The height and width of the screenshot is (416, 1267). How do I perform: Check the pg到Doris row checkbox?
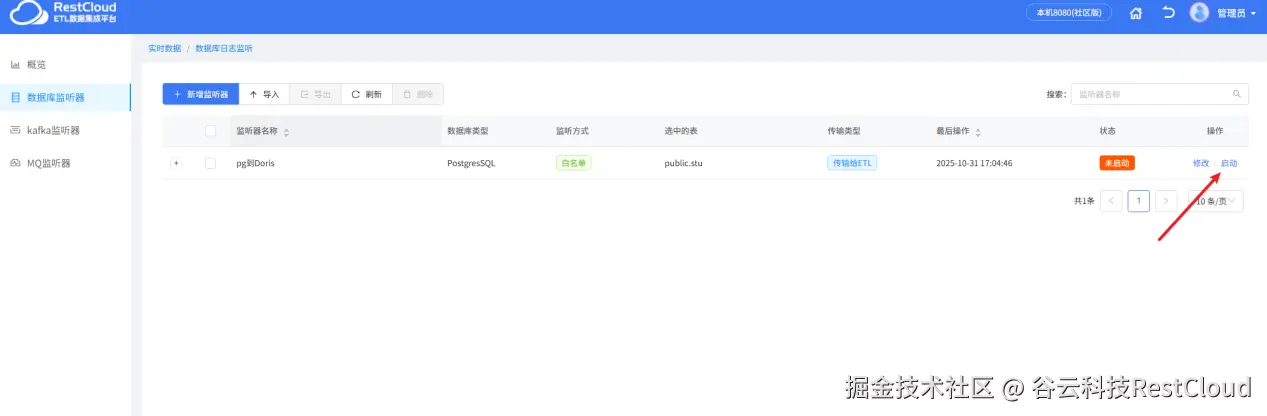tap(210, 163)
